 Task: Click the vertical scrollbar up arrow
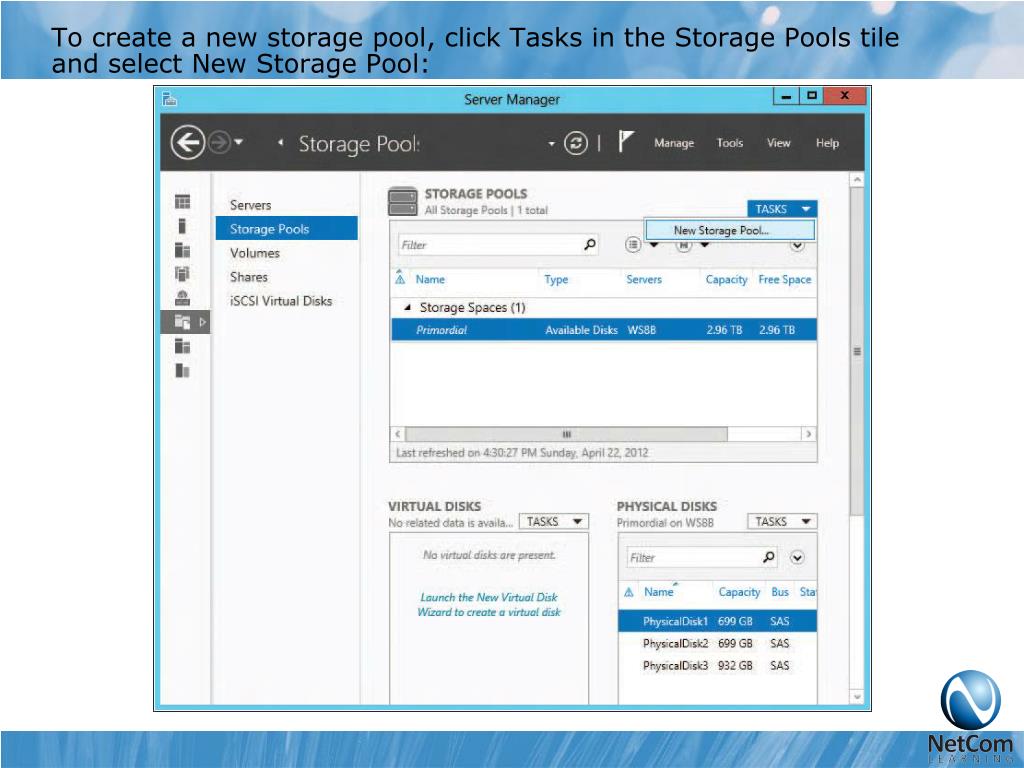tap(857, 180)
